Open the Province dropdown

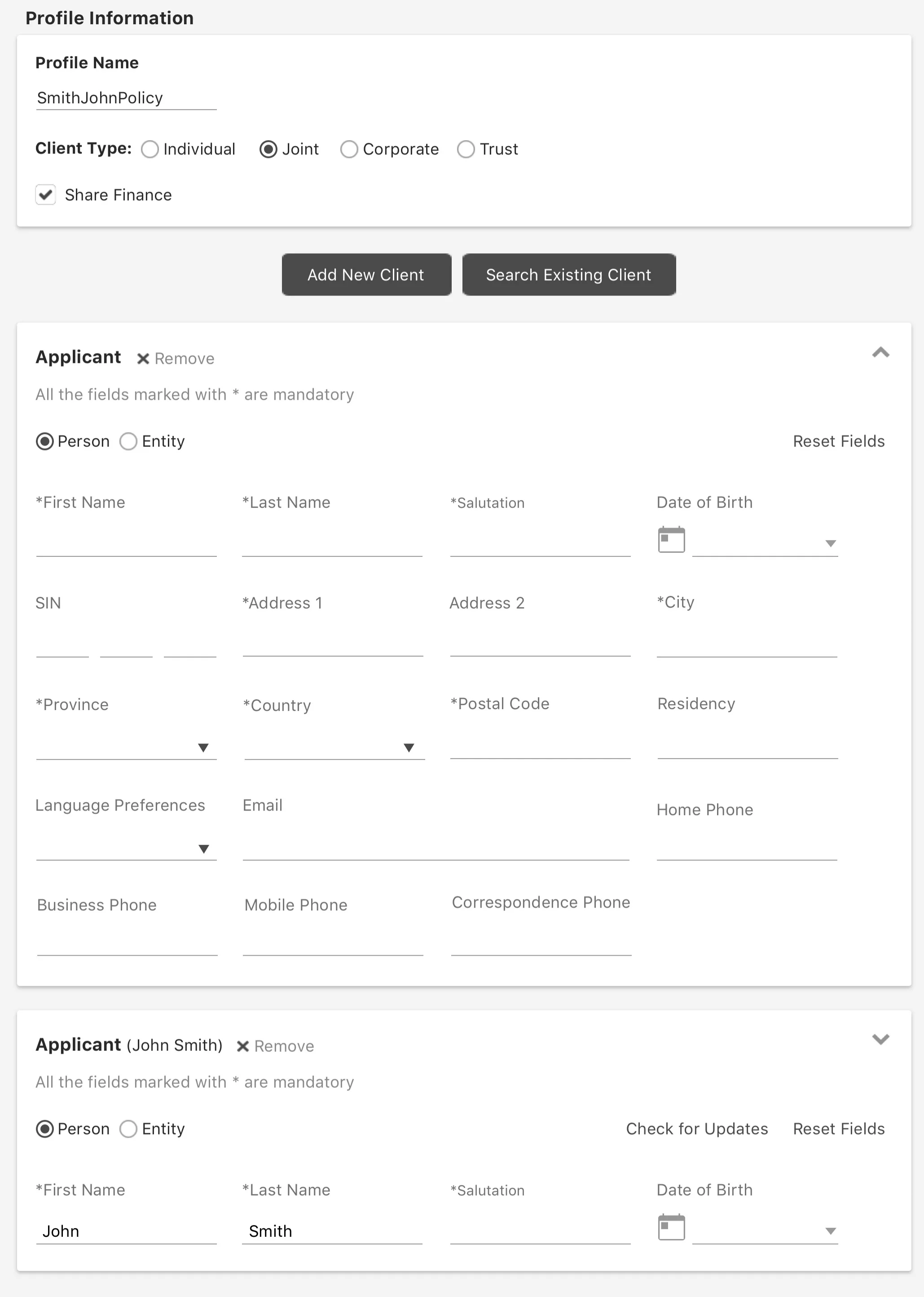click(204, 747)
